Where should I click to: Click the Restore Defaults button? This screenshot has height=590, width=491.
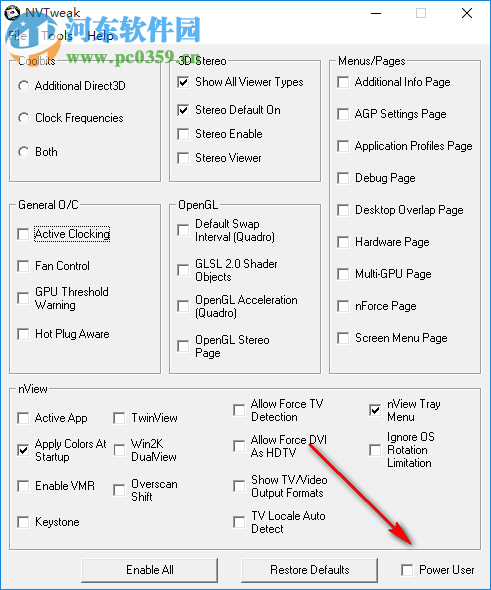pos(309,570)
